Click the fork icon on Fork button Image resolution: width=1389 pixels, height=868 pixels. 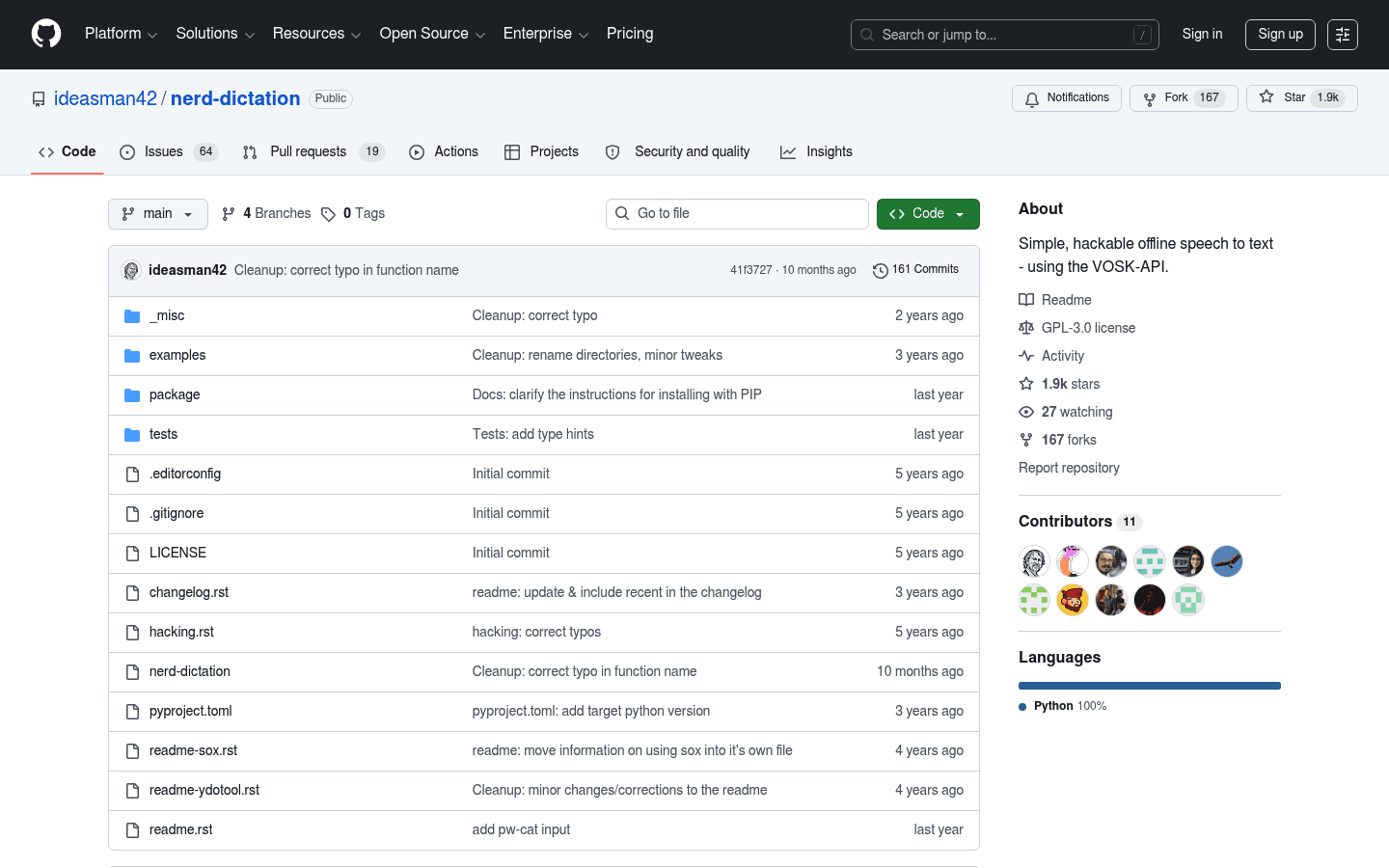pos(1150,99)
